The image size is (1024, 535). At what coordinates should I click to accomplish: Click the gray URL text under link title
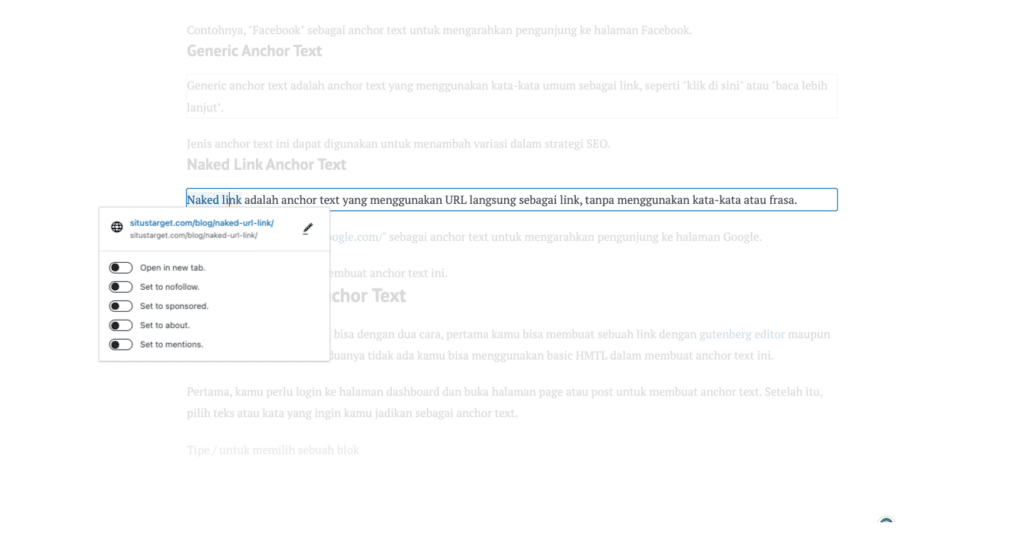click(x=193, y=235)
